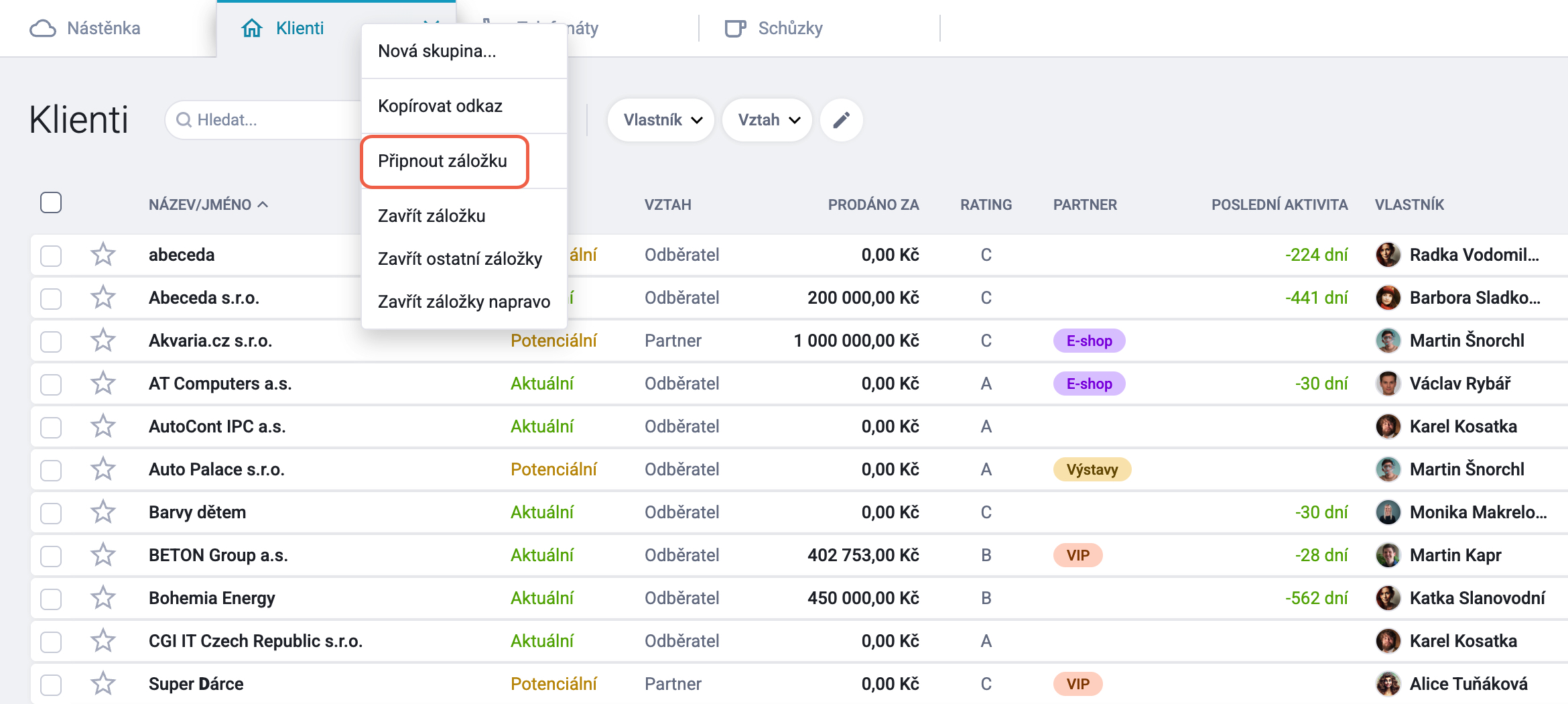This screenshot has height=704, width=1568.
Task: Choose Zavřít záložku menu item
Action: 464,216
